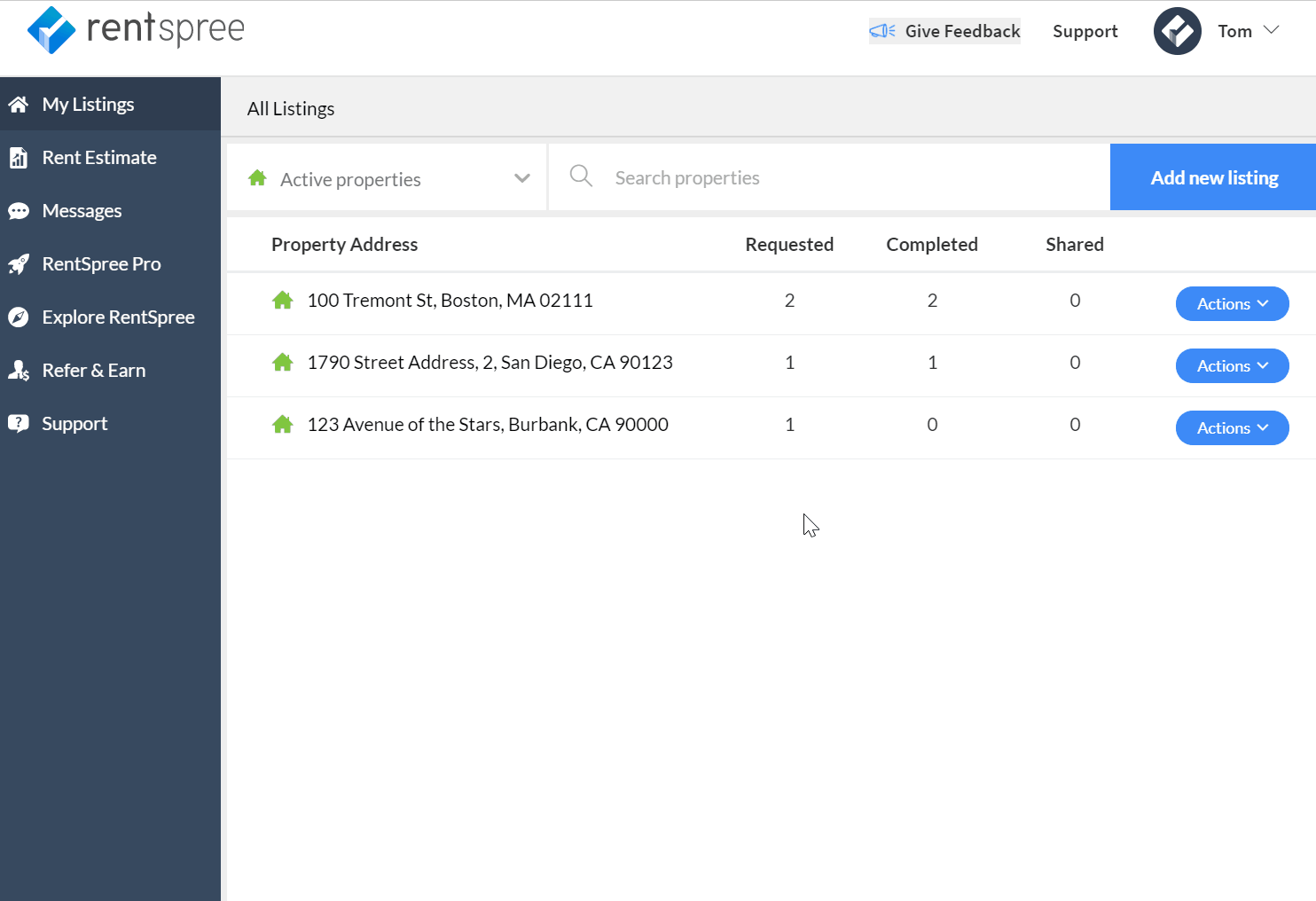Expand the Active properties filter dropdown
This screenshot has width=1316, height=901.
pyautogui.click(x=387, y=177)
